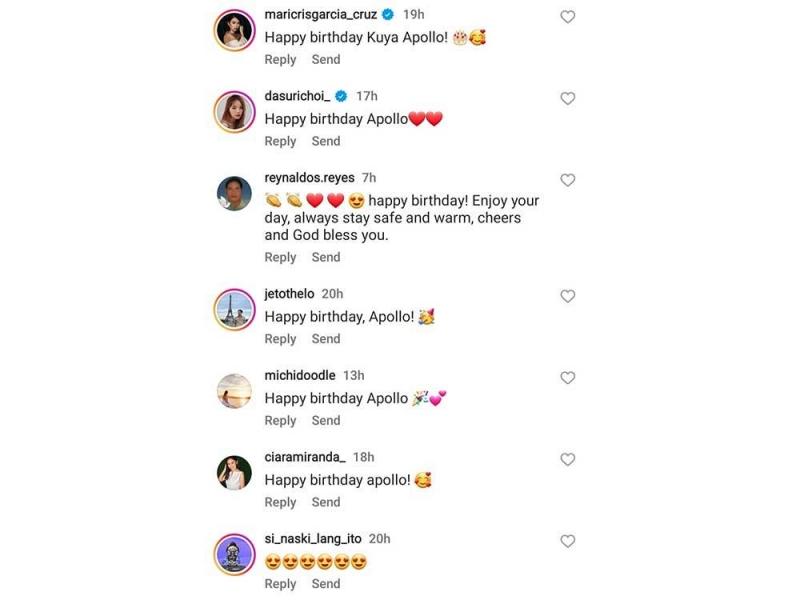Like reynaldos.reyes's comment with the heart
Viewport: 800px width, 600px height.
click(567, 180)
